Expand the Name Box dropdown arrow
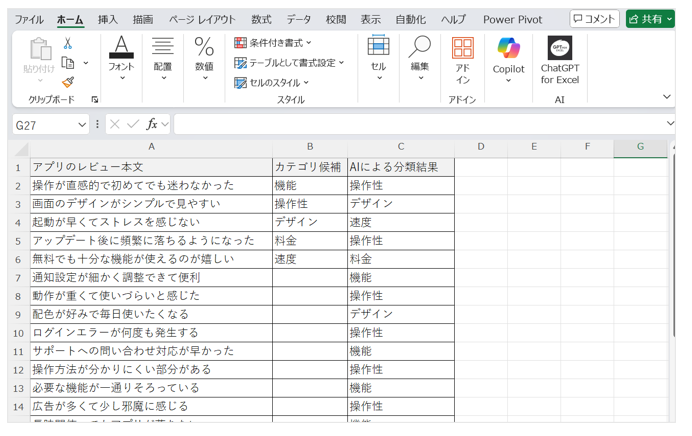The width and height of the screenshot is (692, 436). point(82,125)
